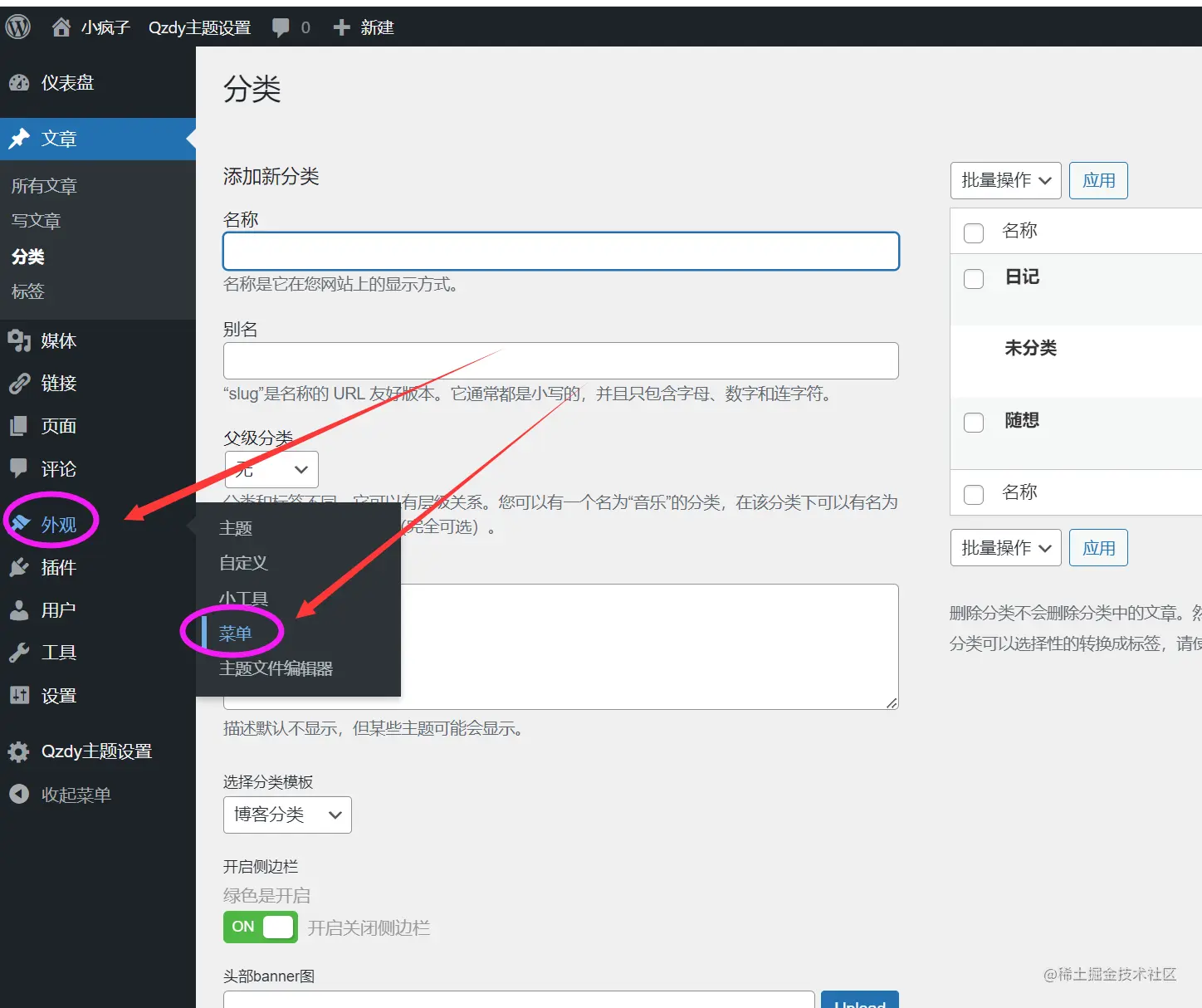Open the bottom 批量操作 dropdown
Screen dimensions: 1202x1008
pyautogui.click(x=1005, y=548)
